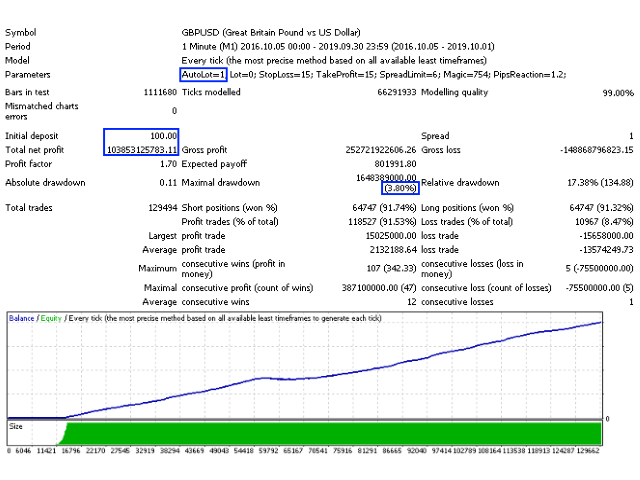The height and width of the screenshot is (480, 640).
Task: Click the consecutive wins value 107 (342.33)
Action: point(391,269)
